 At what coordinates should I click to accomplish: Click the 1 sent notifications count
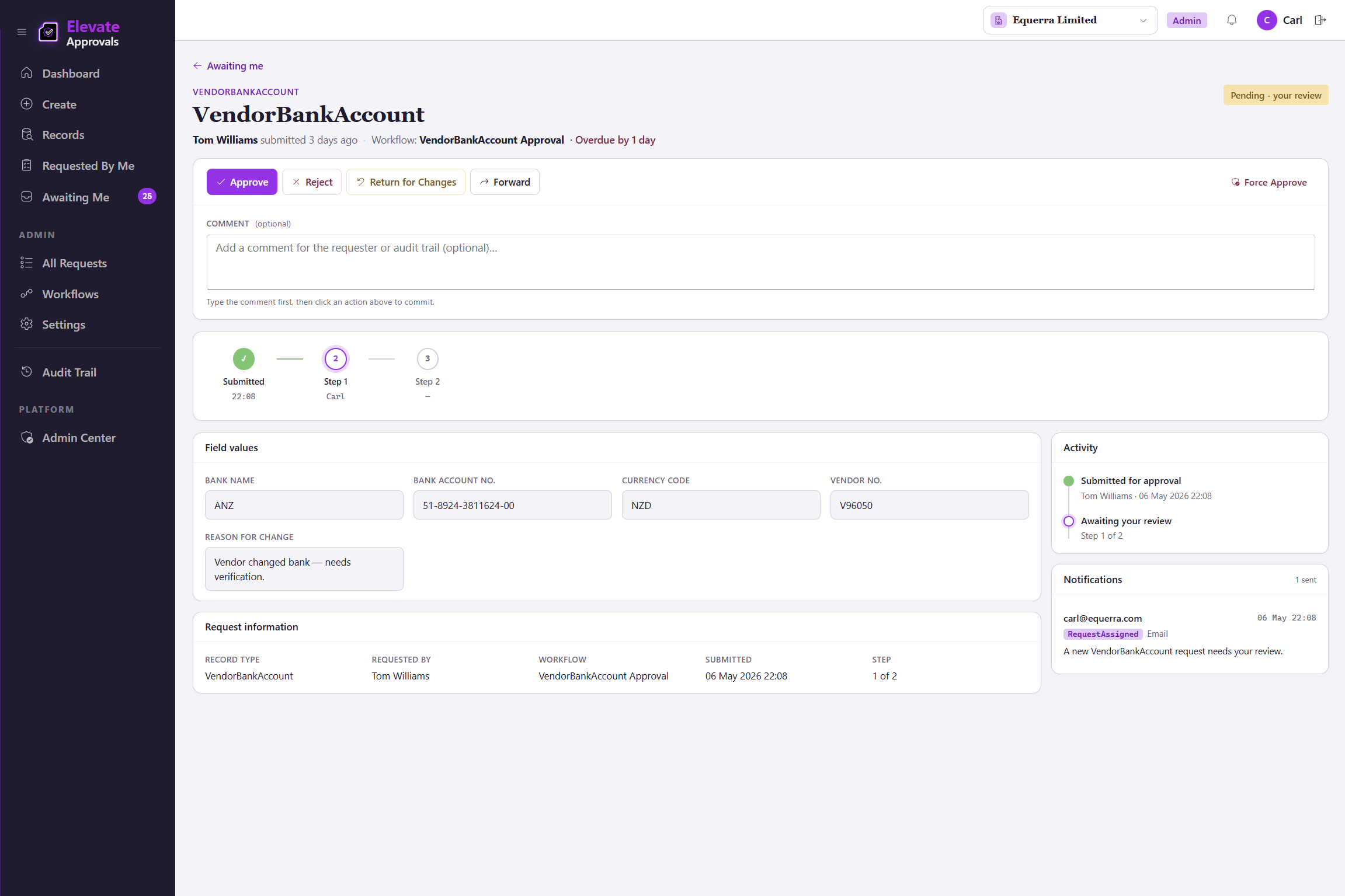[1306, 580]
